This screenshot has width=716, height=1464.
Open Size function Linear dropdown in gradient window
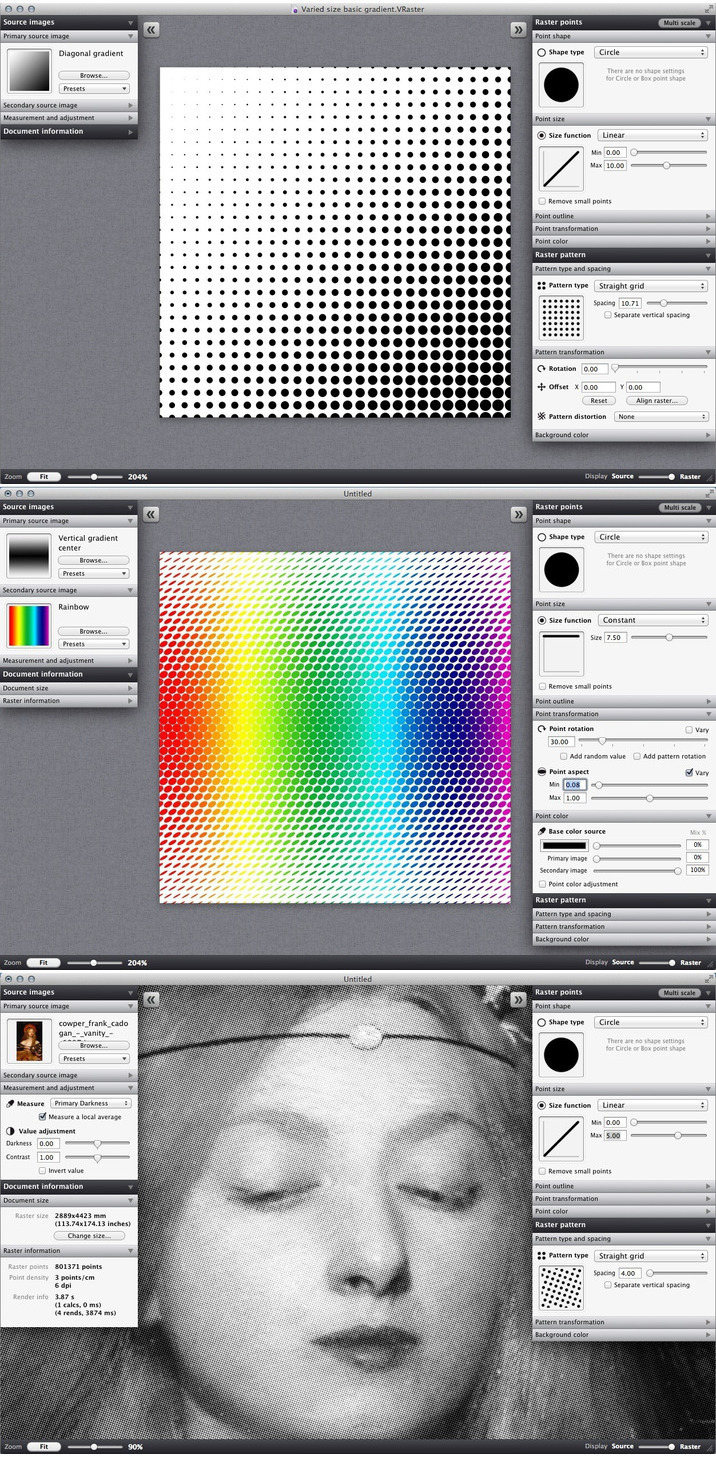(x=654, y=135)
